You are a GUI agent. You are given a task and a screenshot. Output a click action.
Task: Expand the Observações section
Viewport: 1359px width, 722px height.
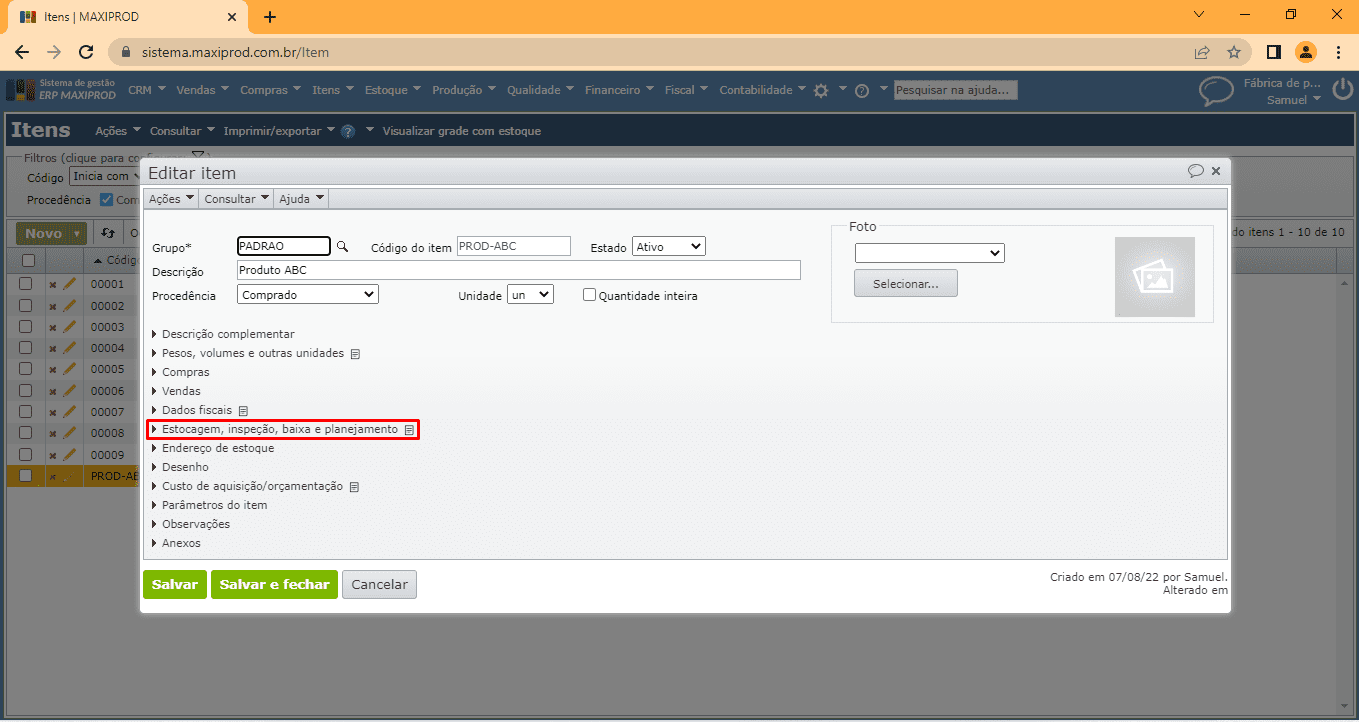[x=190, y=524]
